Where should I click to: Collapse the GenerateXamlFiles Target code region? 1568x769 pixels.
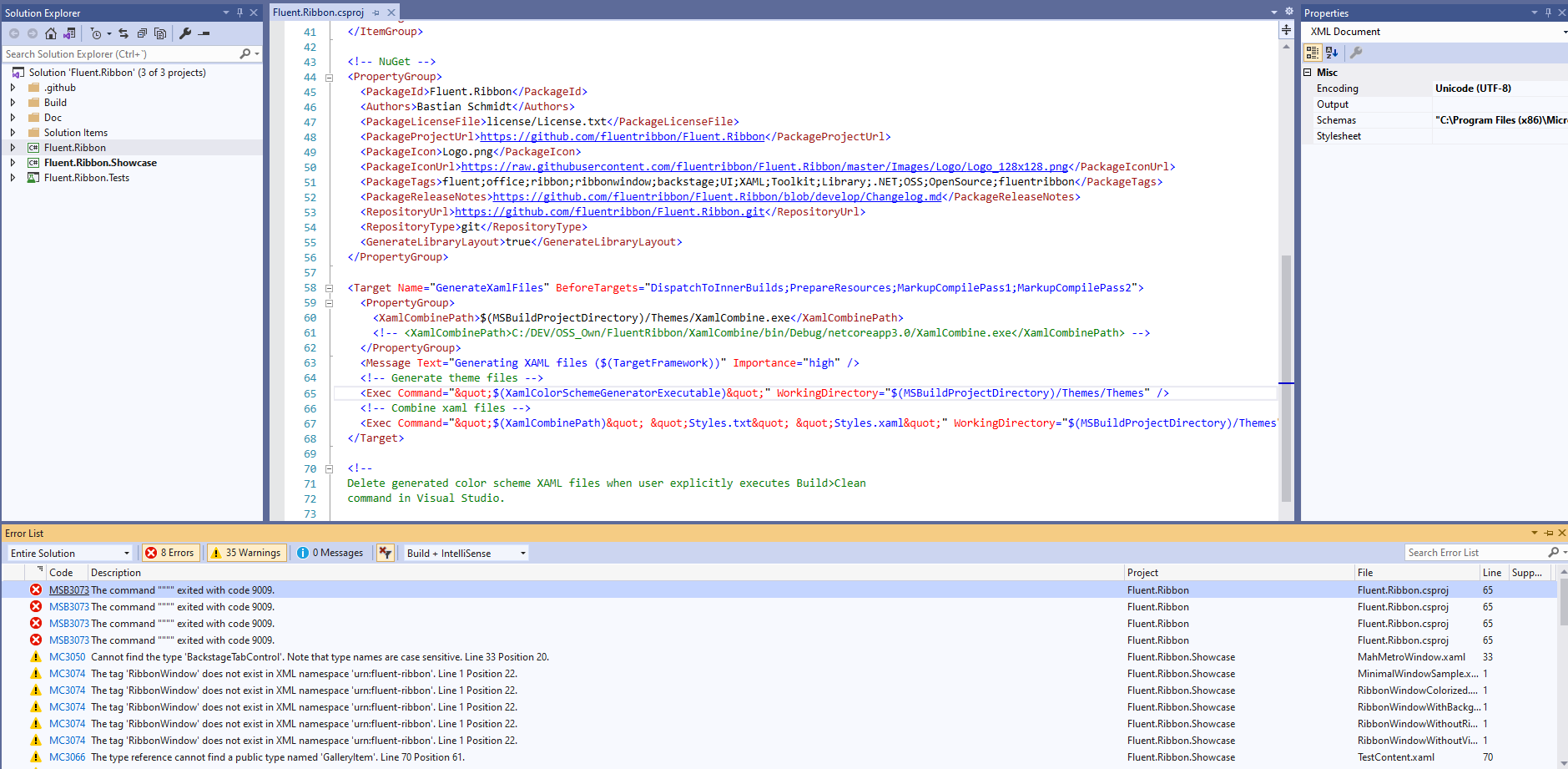coord(330,287)
